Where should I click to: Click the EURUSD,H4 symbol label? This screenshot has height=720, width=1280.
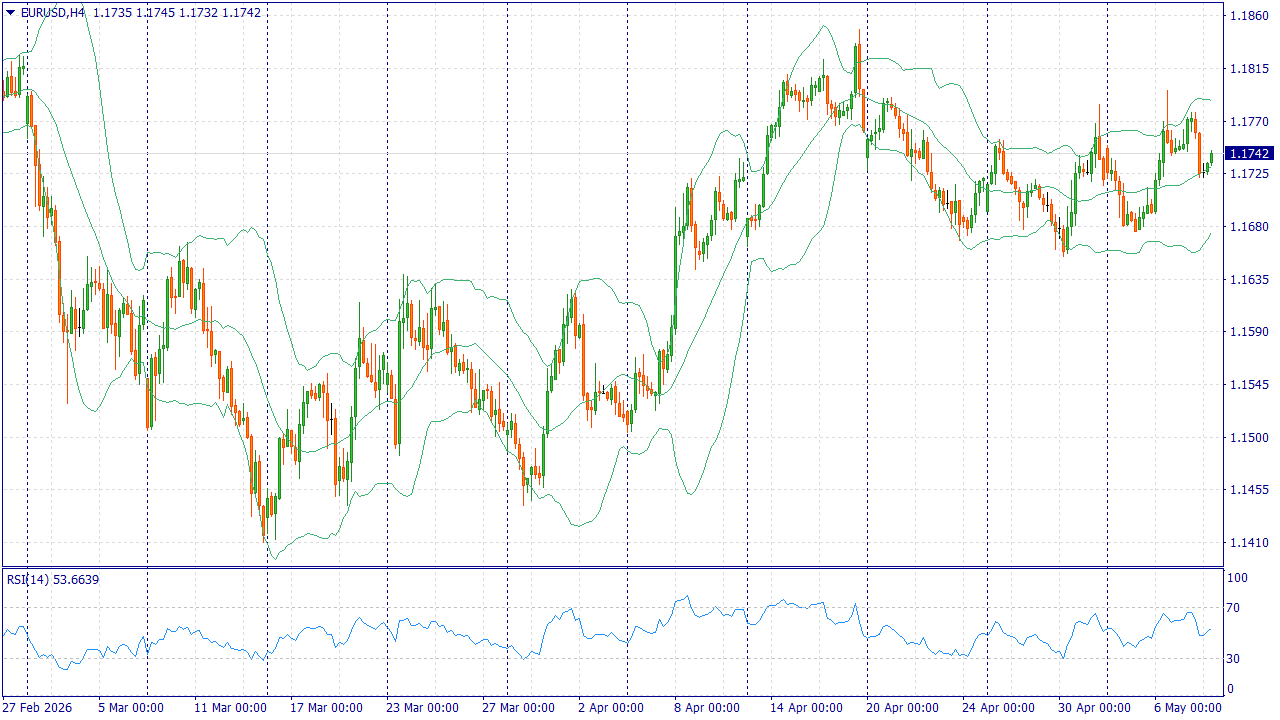(52, 12)
